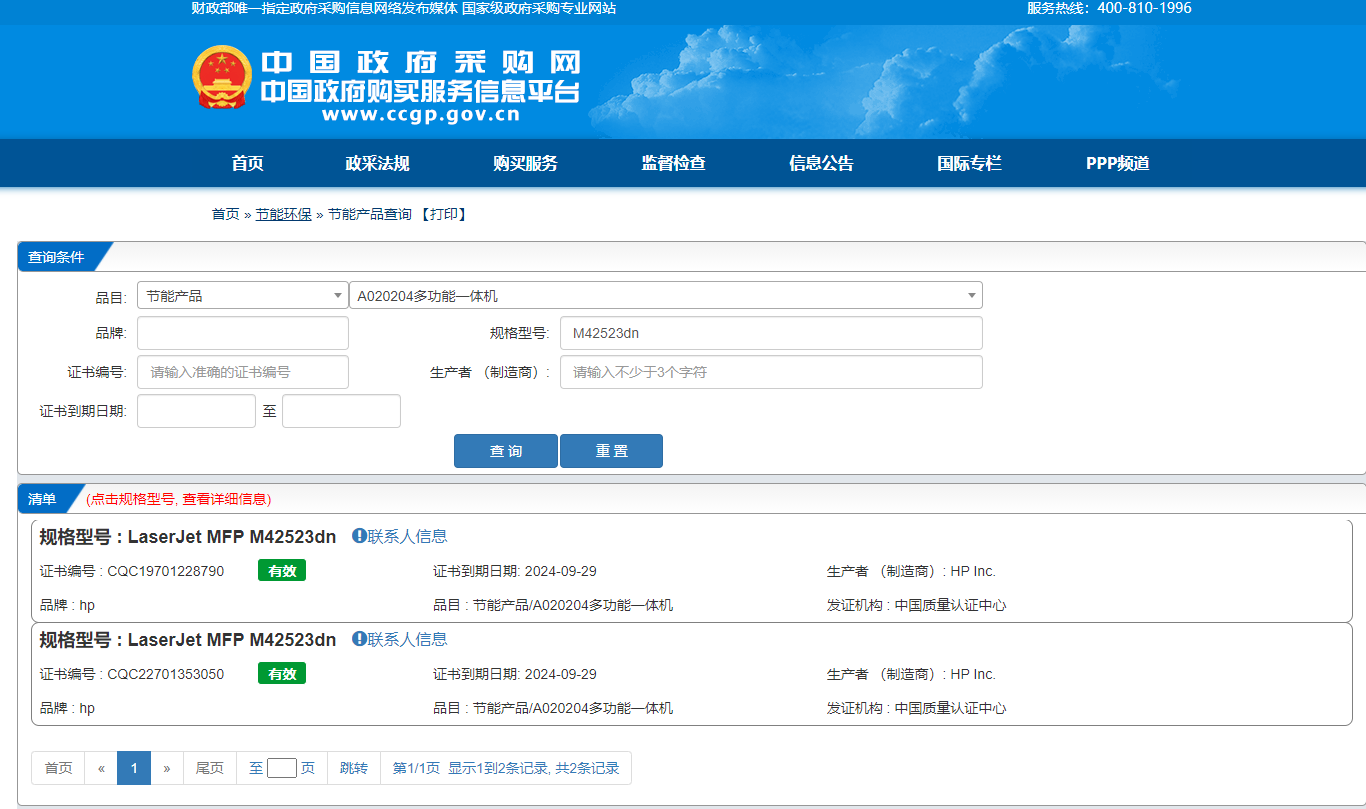Viewport: 1366px width, 809px height.
Task: Open 联系人信息 for certificate CQC19701228790
Action: [x=408, y=536]
